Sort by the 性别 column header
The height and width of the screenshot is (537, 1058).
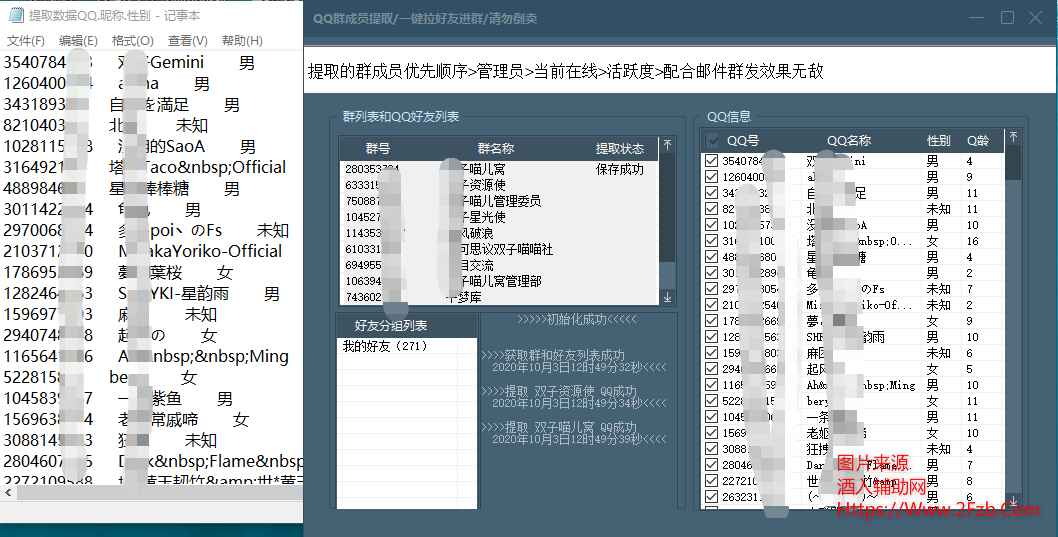(938, 141)
